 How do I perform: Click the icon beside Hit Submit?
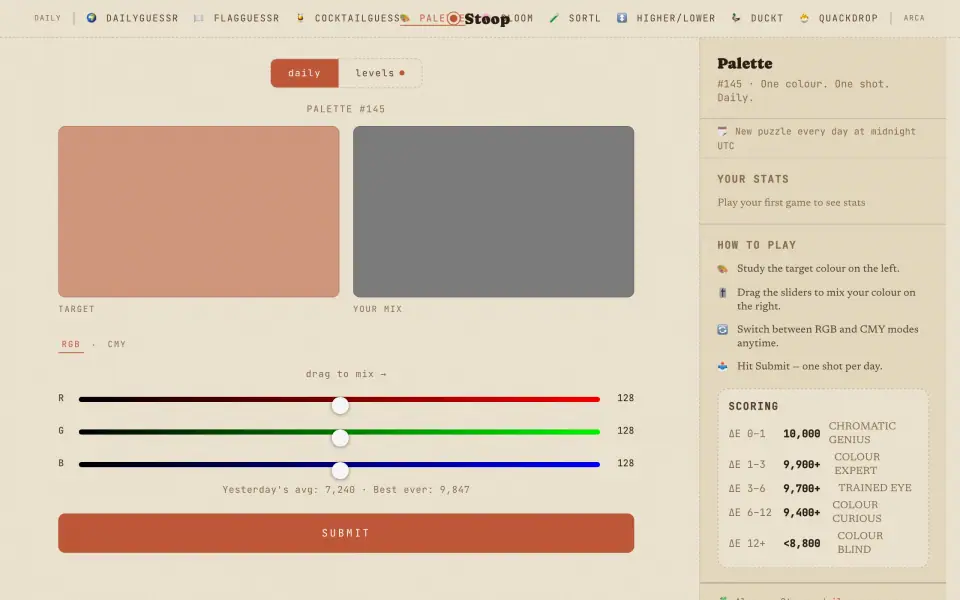[x=722, y=366]
